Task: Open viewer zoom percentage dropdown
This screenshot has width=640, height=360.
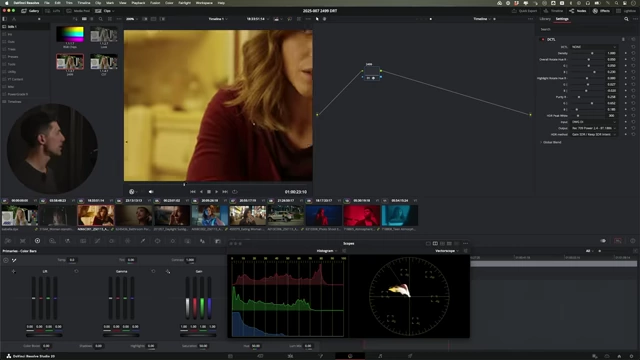Action: (132, 19)
